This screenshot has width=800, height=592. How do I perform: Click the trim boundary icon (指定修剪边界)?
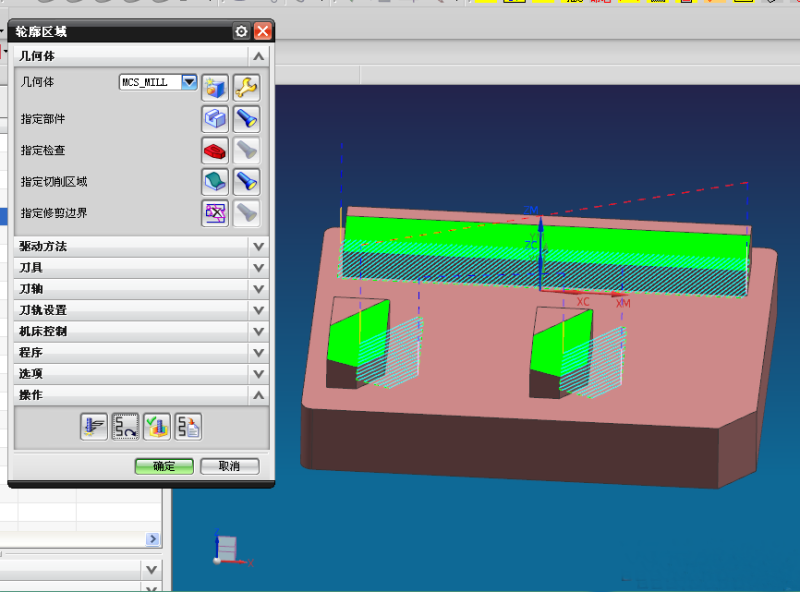click(x=215, y=212)
